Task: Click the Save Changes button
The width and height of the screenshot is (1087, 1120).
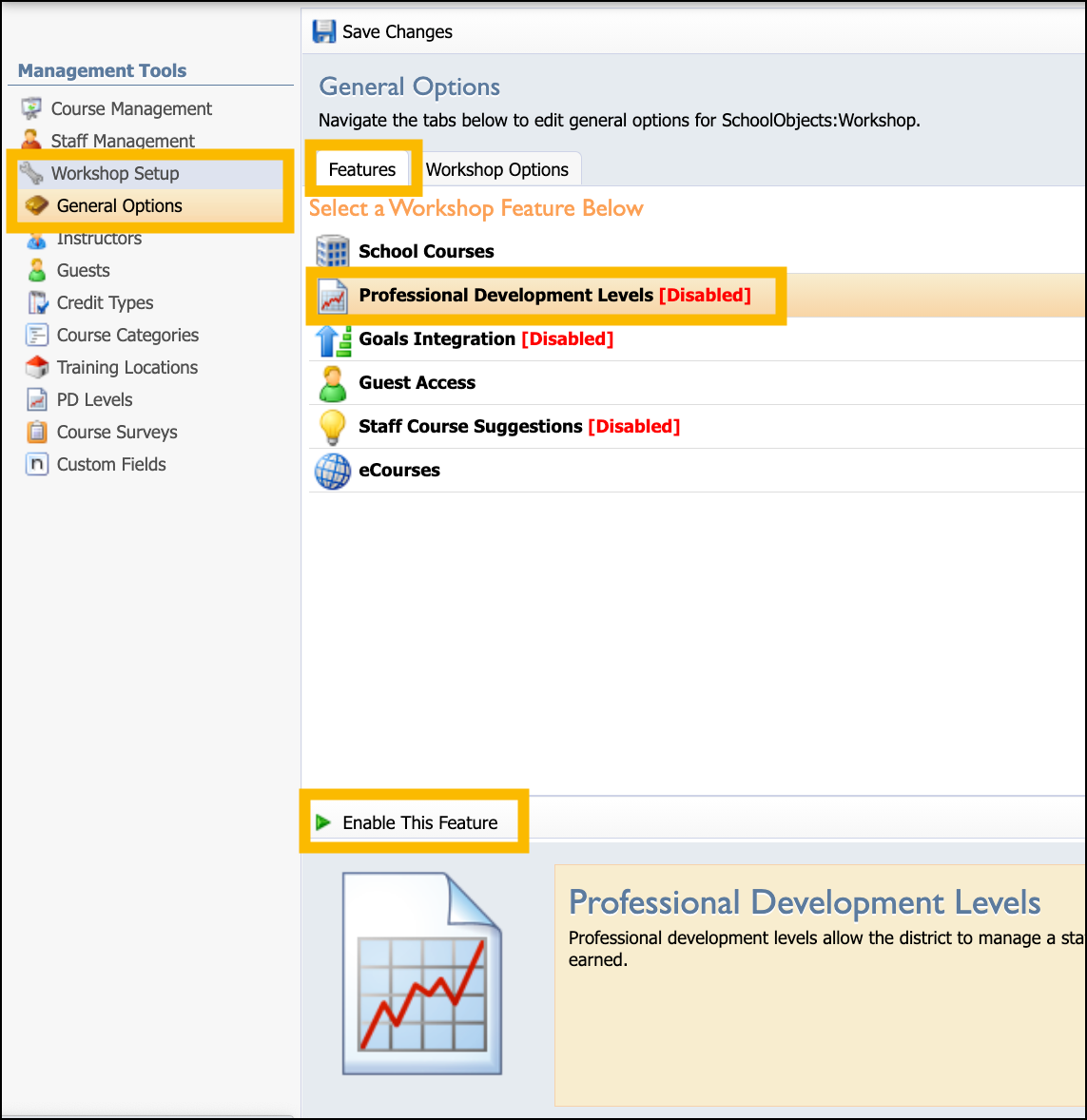Action: click(382, 31)
